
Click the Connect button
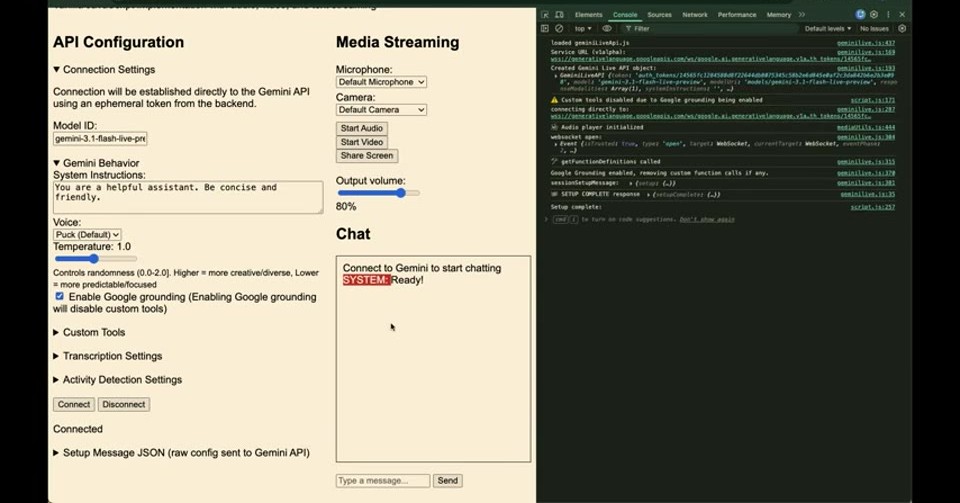[x=74, y=404]
